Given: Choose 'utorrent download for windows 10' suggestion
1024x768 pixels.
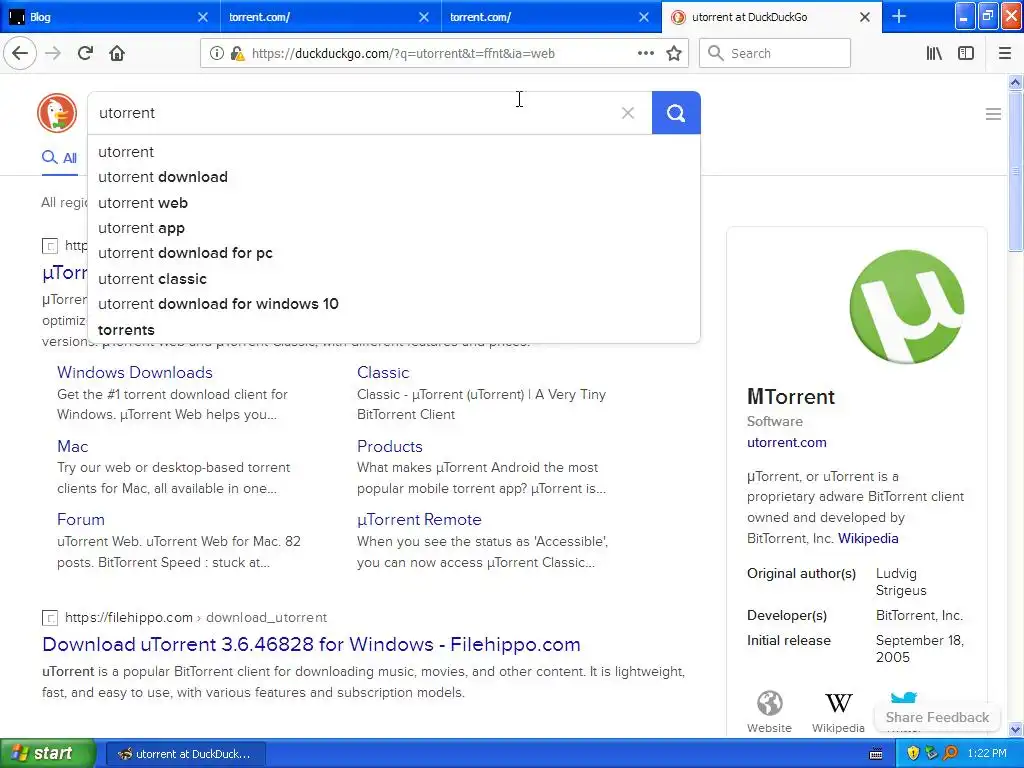Looking at the screenshot, I should pos(393,304).
